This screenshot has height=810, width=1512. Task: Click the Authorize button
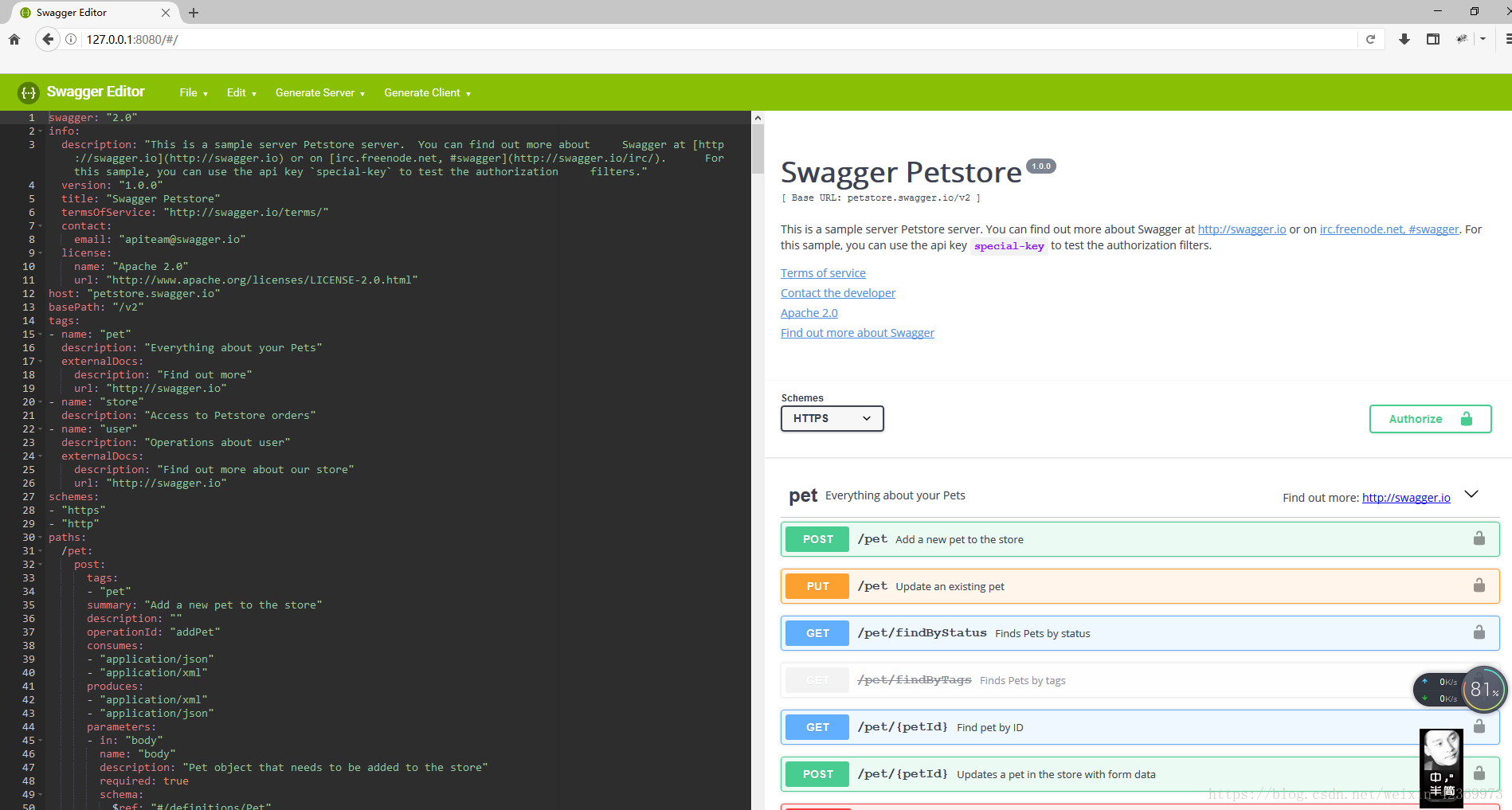(x=1429, y=419)
